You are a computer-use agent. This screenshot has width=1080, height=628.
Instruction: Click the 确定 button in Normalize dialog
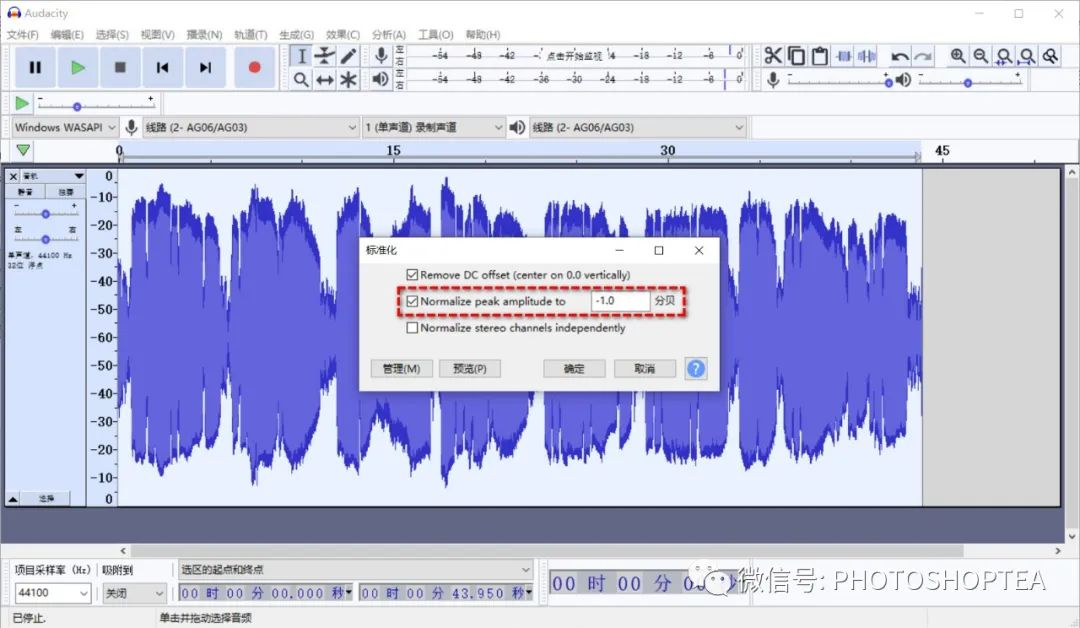pos(573,368)
